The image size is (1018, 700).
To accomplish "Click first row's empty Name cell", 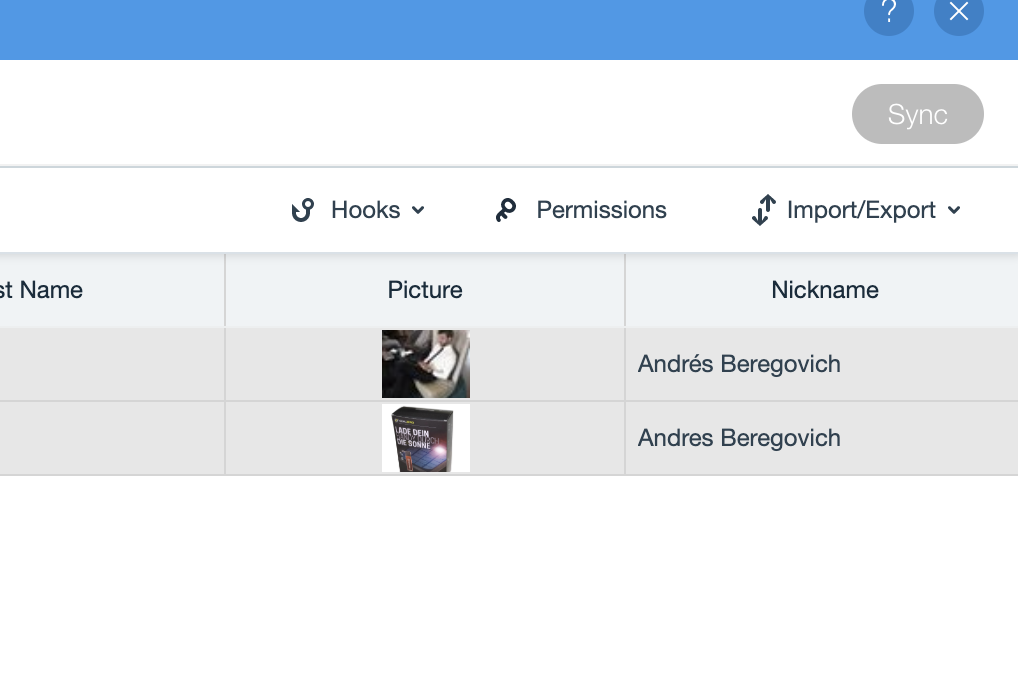I will (110, 364).
